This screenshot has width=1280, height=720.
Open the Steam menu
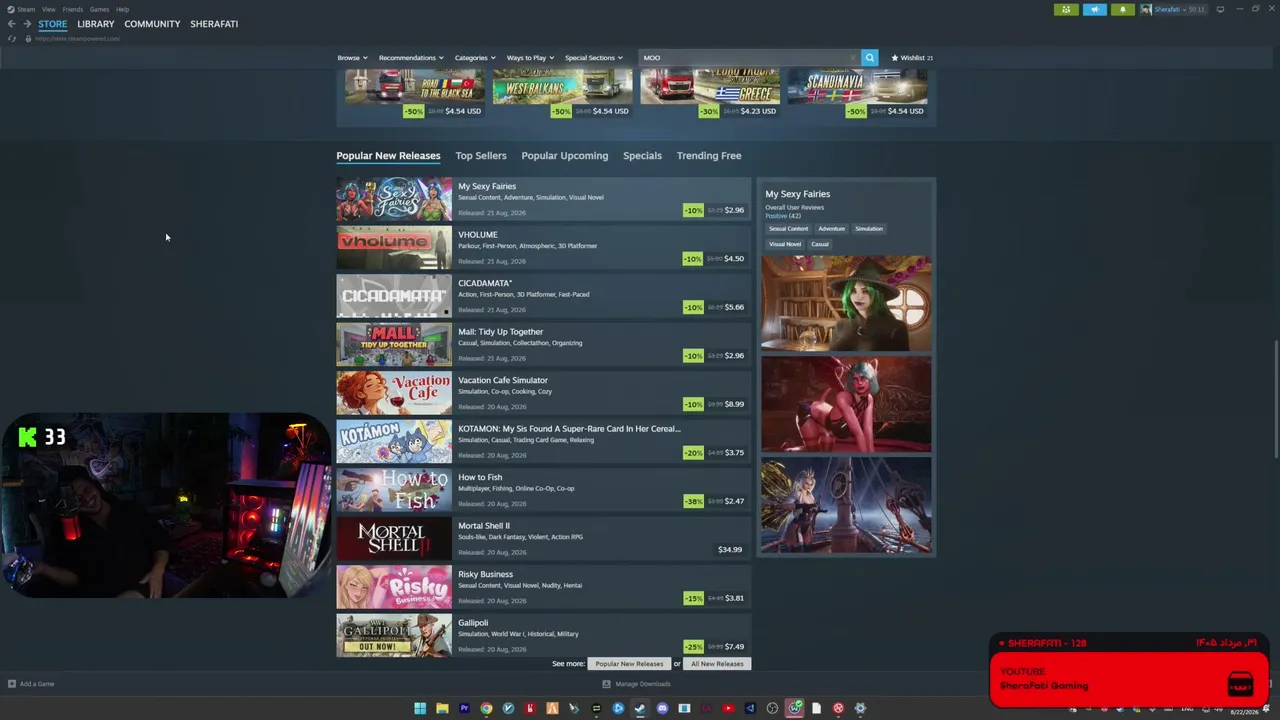pyautogui.click(x=26, y=9)
